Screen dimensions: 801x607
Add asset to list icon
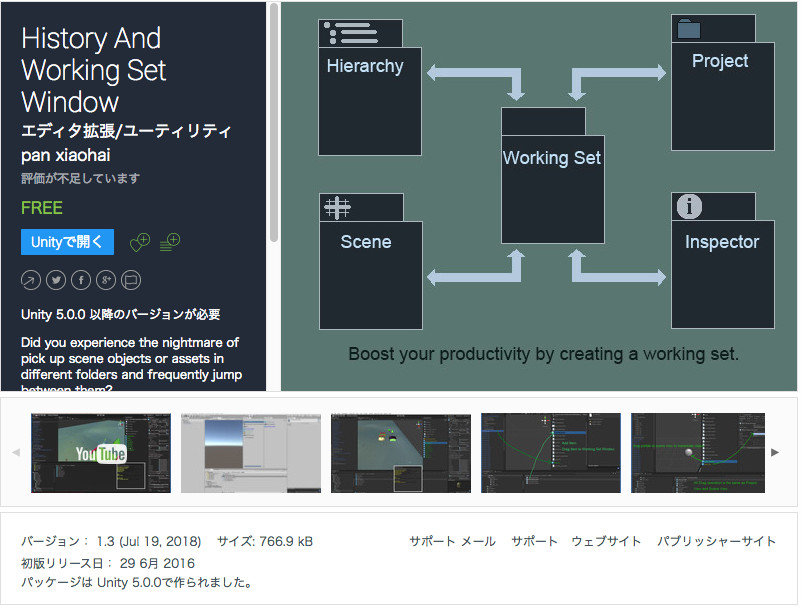click(170, 242)
